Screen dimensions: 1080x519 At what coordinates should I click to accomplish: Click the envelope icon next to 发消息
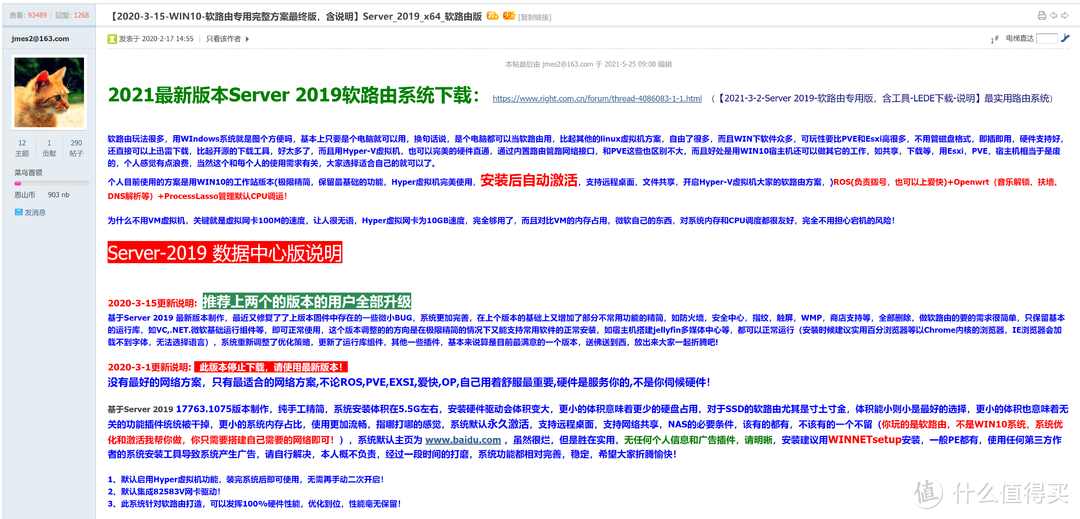tap(19, 213)
